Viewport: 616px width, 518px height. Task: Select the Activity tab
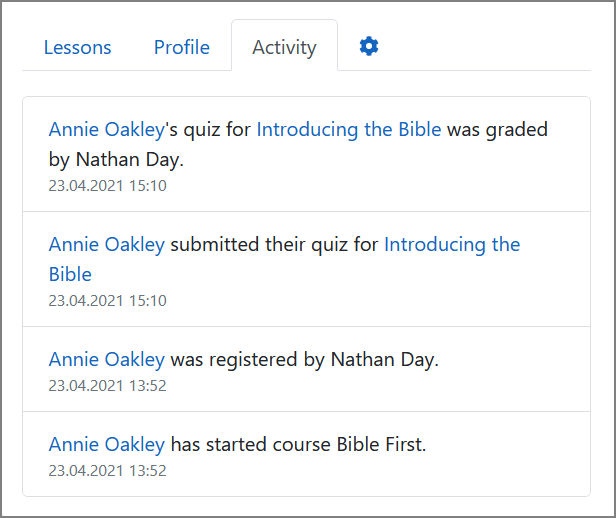(284, 47)
